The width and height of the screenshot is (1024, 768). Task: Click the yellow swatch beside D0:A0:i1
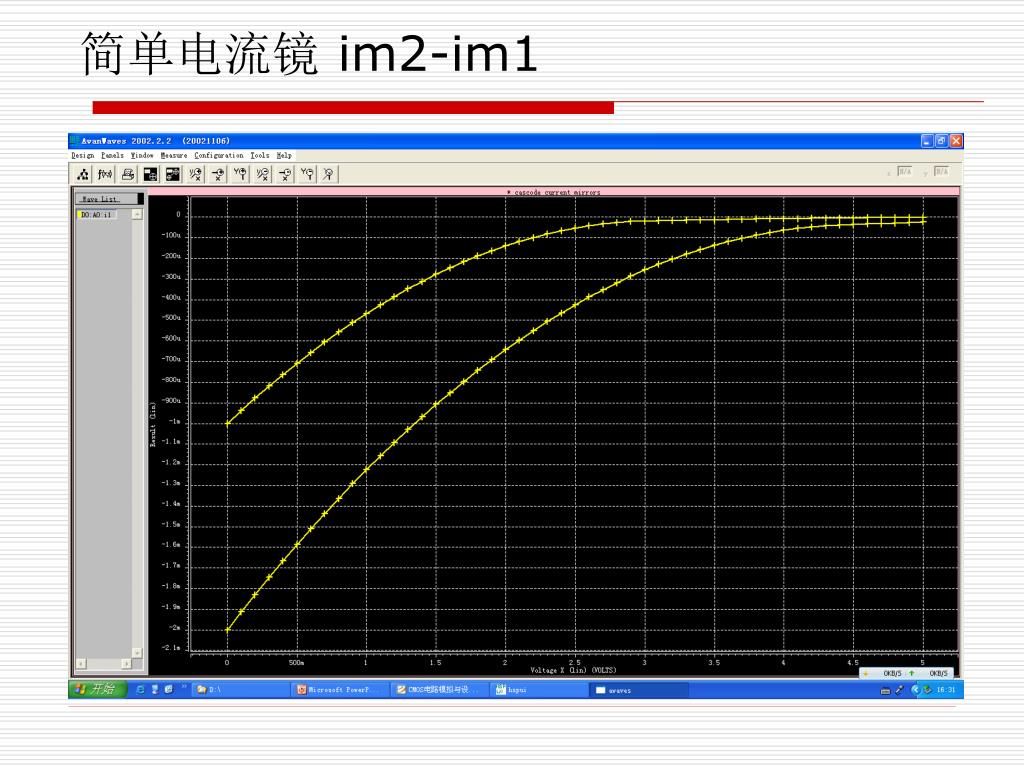click(80, 215)
